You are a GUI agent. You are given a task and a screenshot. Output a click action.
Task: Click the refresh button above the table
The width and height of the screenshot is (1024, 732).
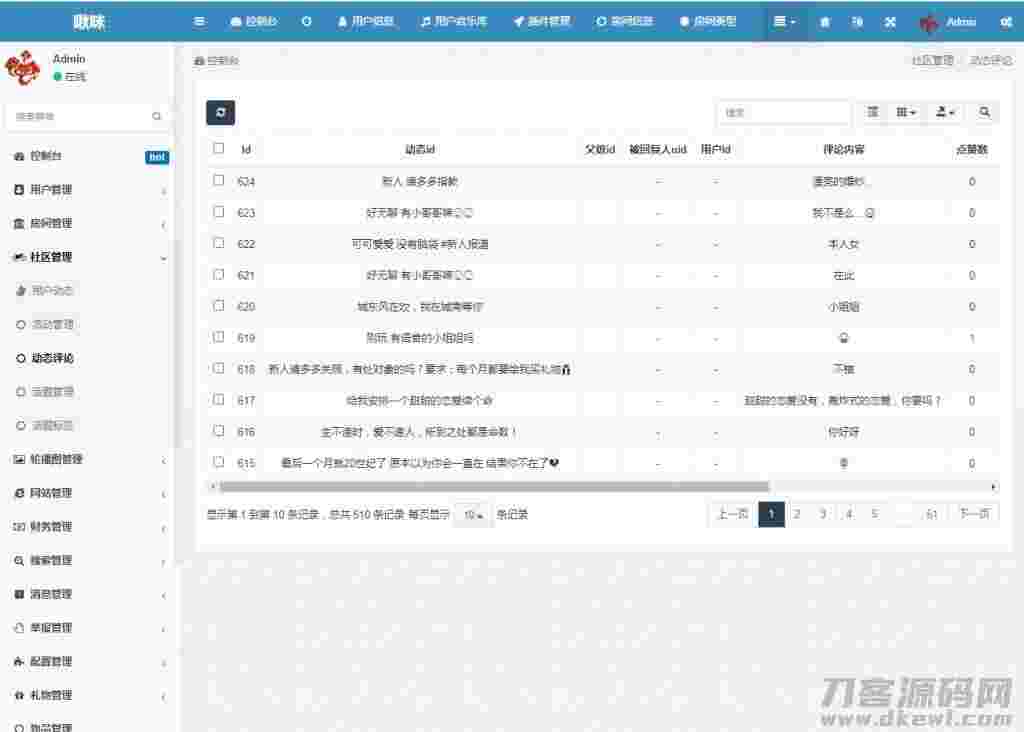pos(221,112)
